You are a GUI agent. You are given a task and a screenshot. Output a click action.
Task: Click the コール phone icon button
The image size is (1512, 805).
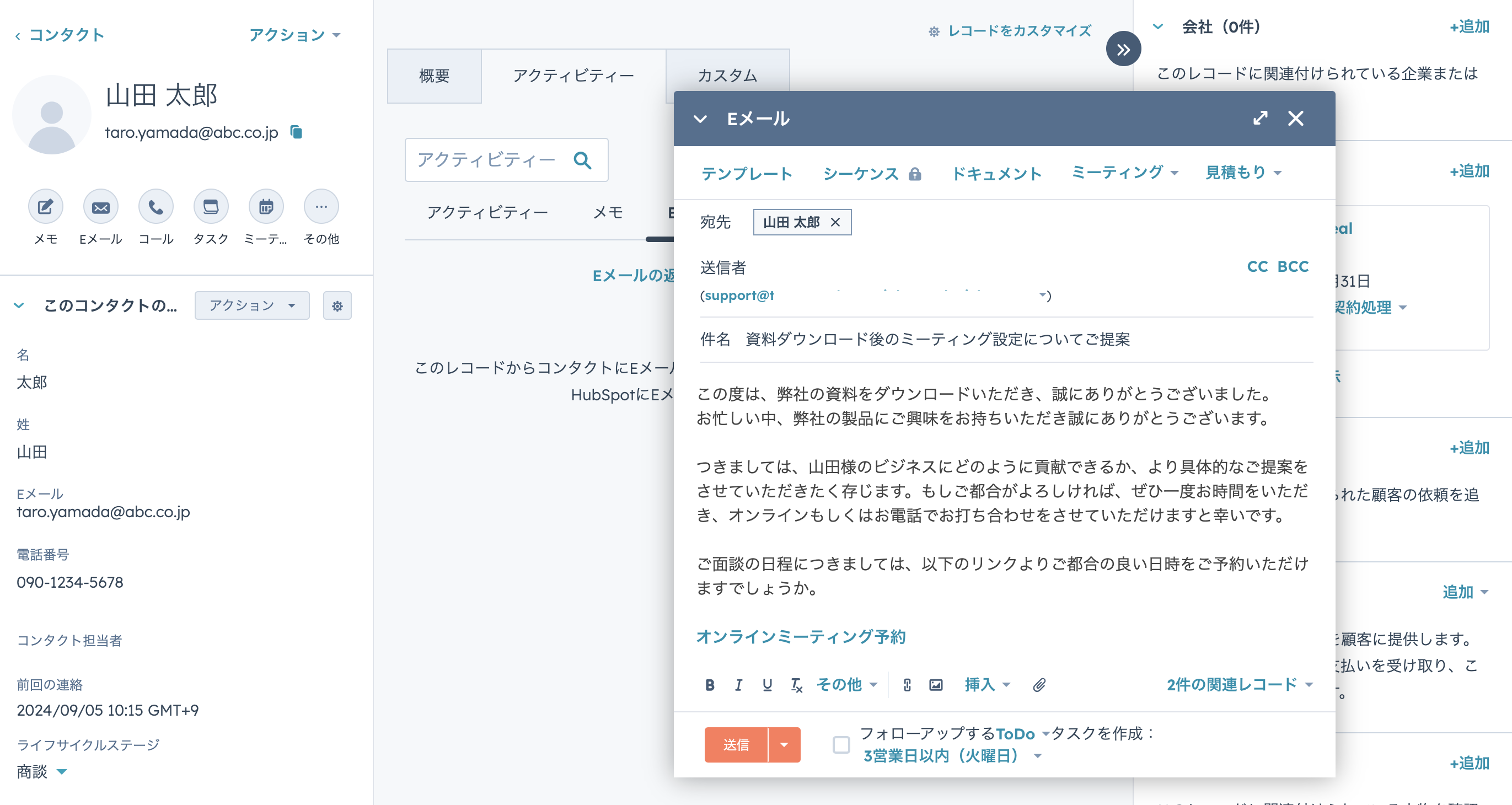pyautogui.click(x=156, y=207)
